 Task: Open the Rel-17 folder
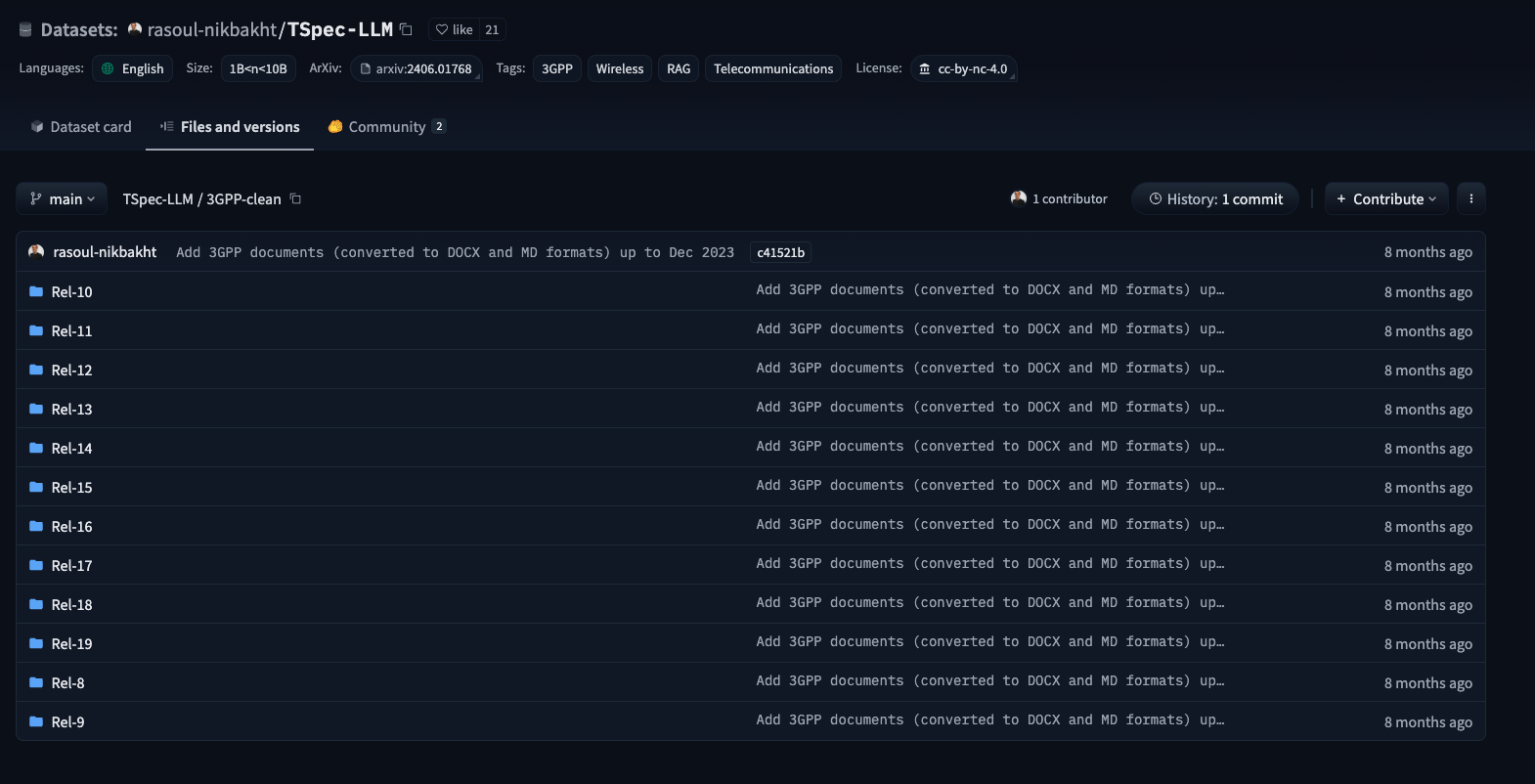71,565
